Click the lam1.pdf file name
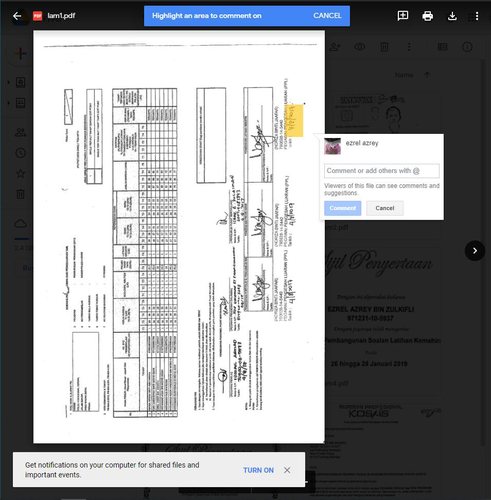The image size is (491, 500). pos(61,16)
